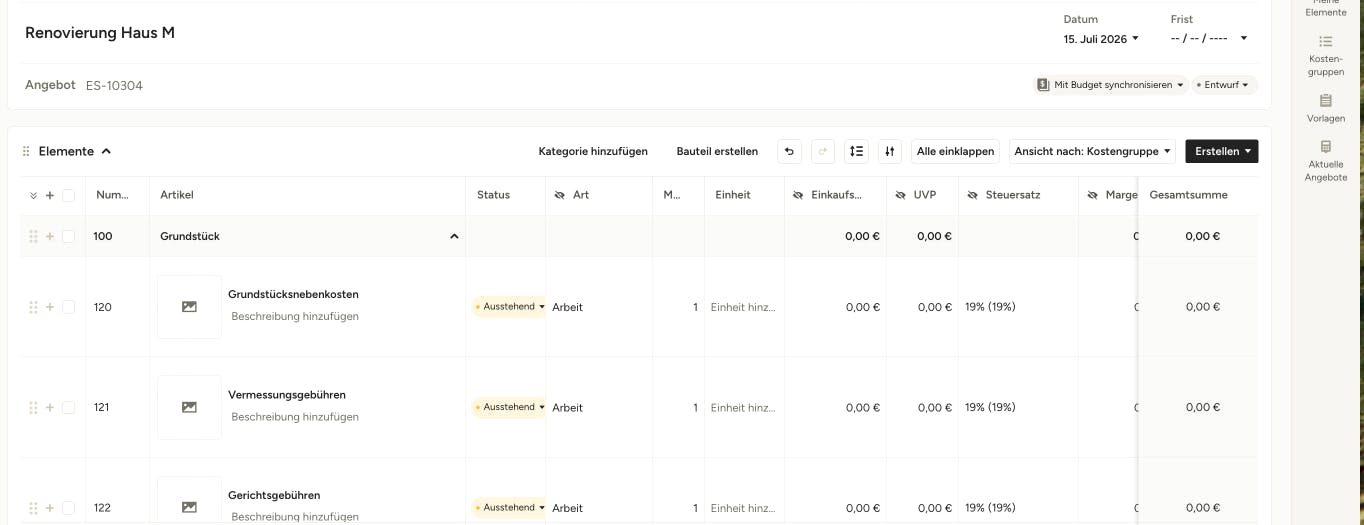Click Einheit hinzufügen field in row 121
The image size is (1364, 525).
(743, 407)
